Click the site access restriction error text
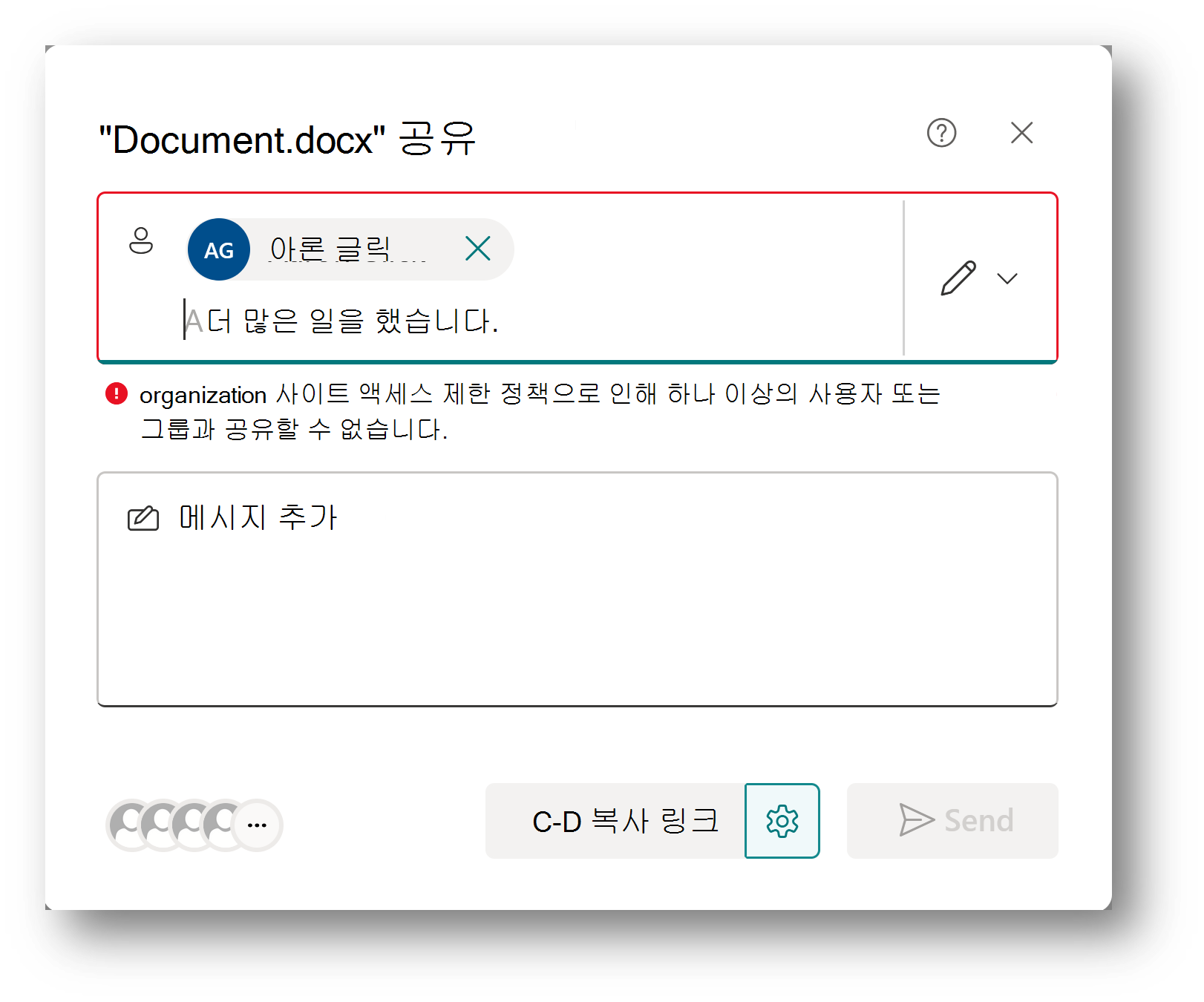Viewport: 1204px width, 1002px height. (540, 411)
